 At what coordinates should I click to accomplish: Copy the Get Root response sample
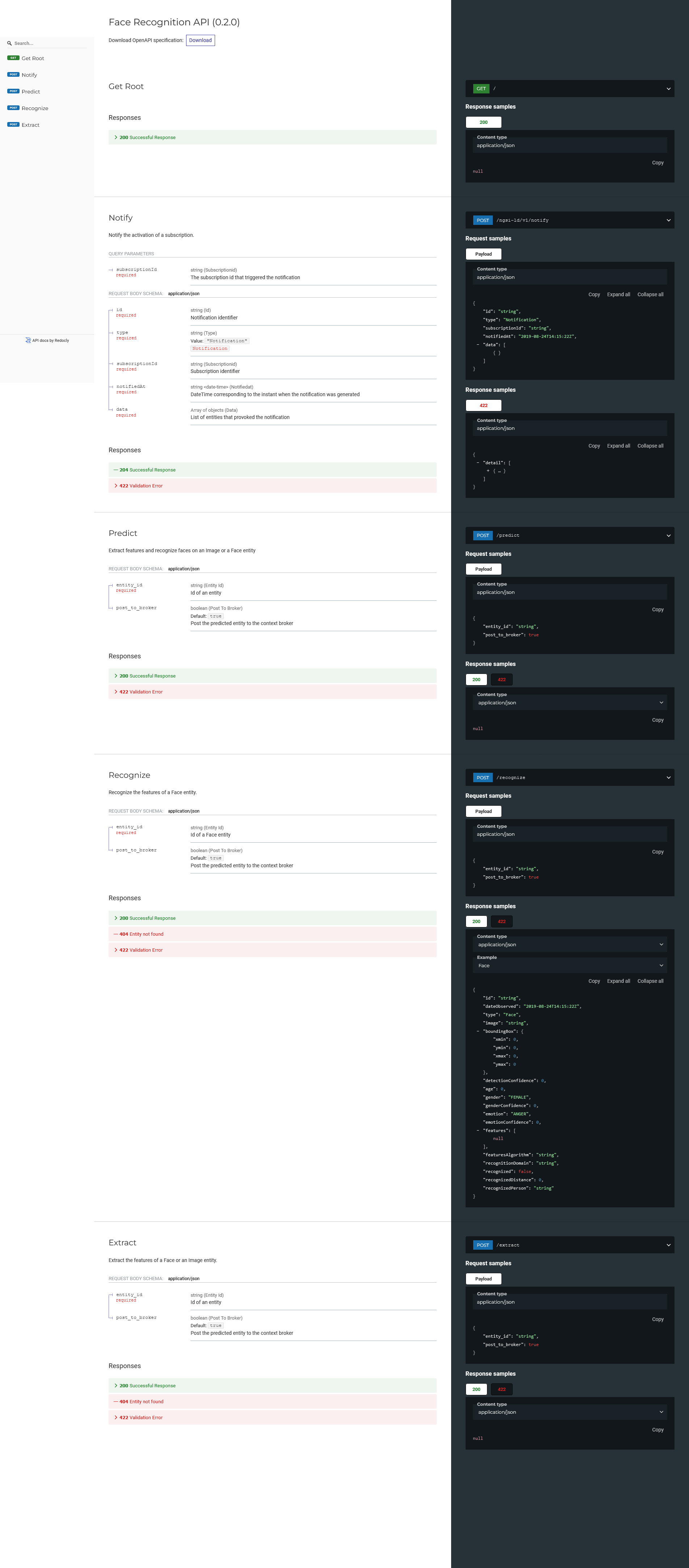(x=658, y=163)
